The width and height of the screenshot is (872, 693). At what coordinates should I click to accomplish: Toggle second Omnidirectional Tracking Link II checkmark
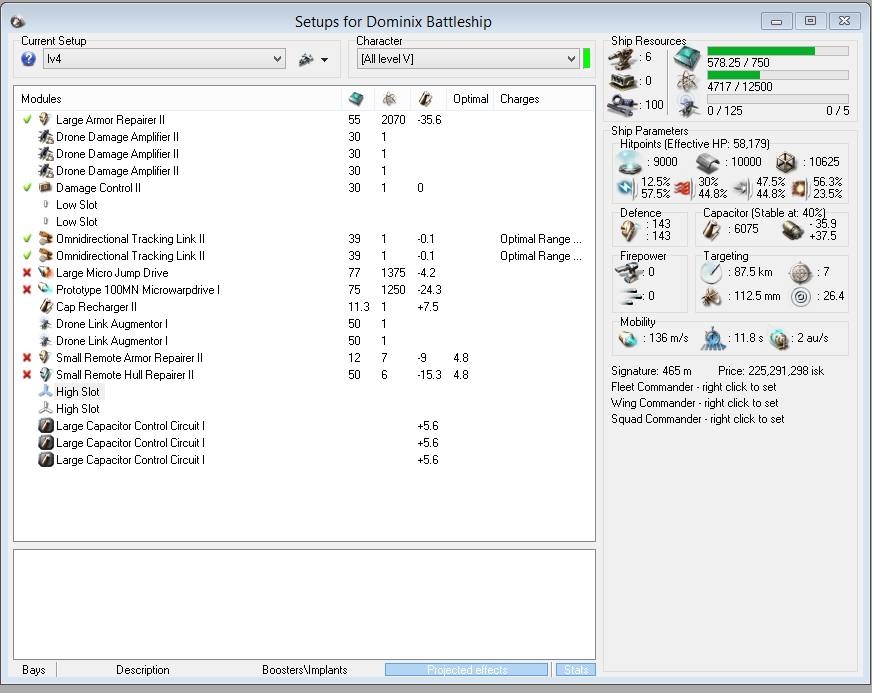tap(27, 256)
